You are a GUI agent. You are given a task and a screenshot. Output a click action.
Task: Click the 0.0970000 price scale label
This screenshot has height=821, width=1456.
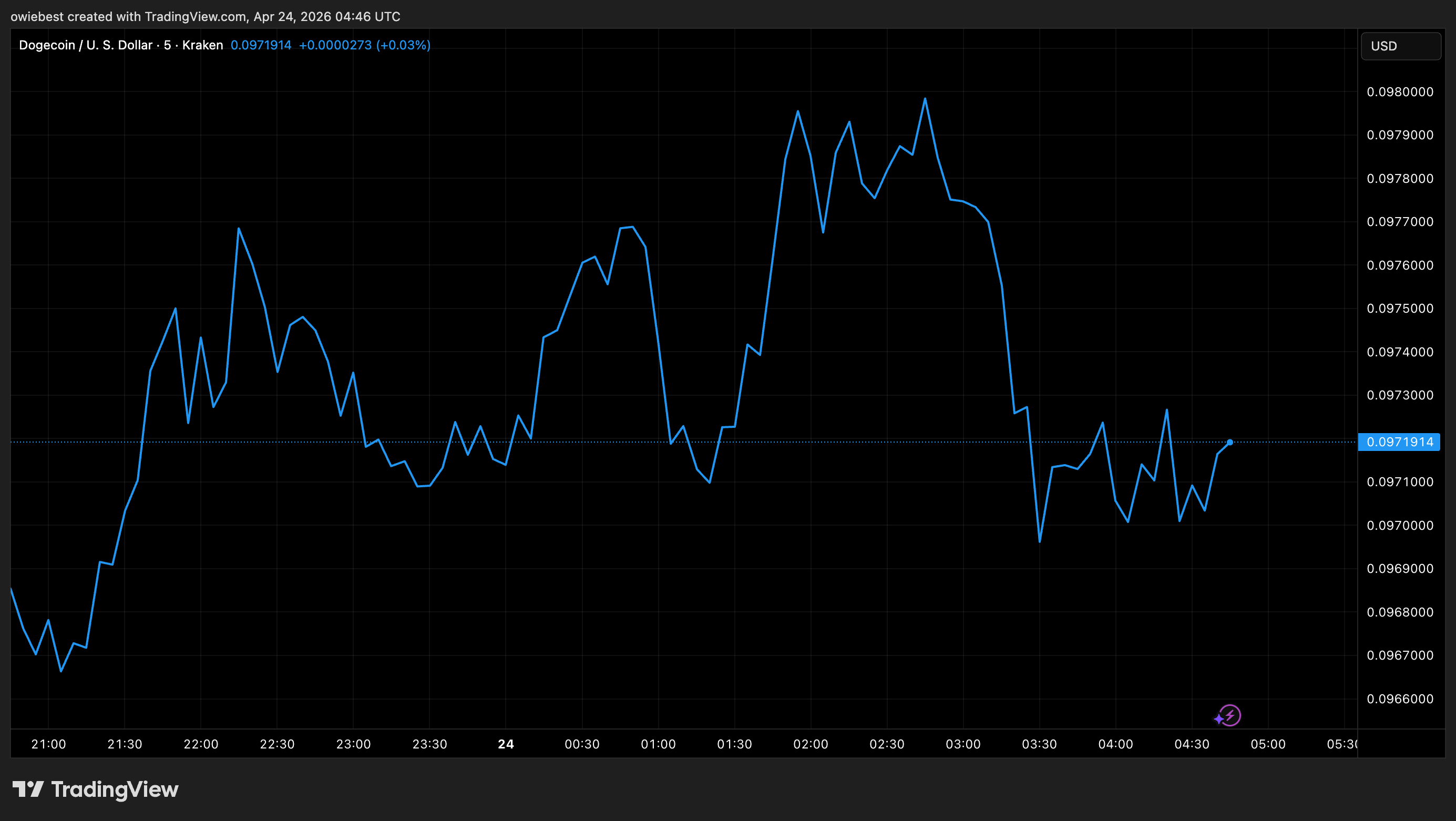coord(1399,526)
